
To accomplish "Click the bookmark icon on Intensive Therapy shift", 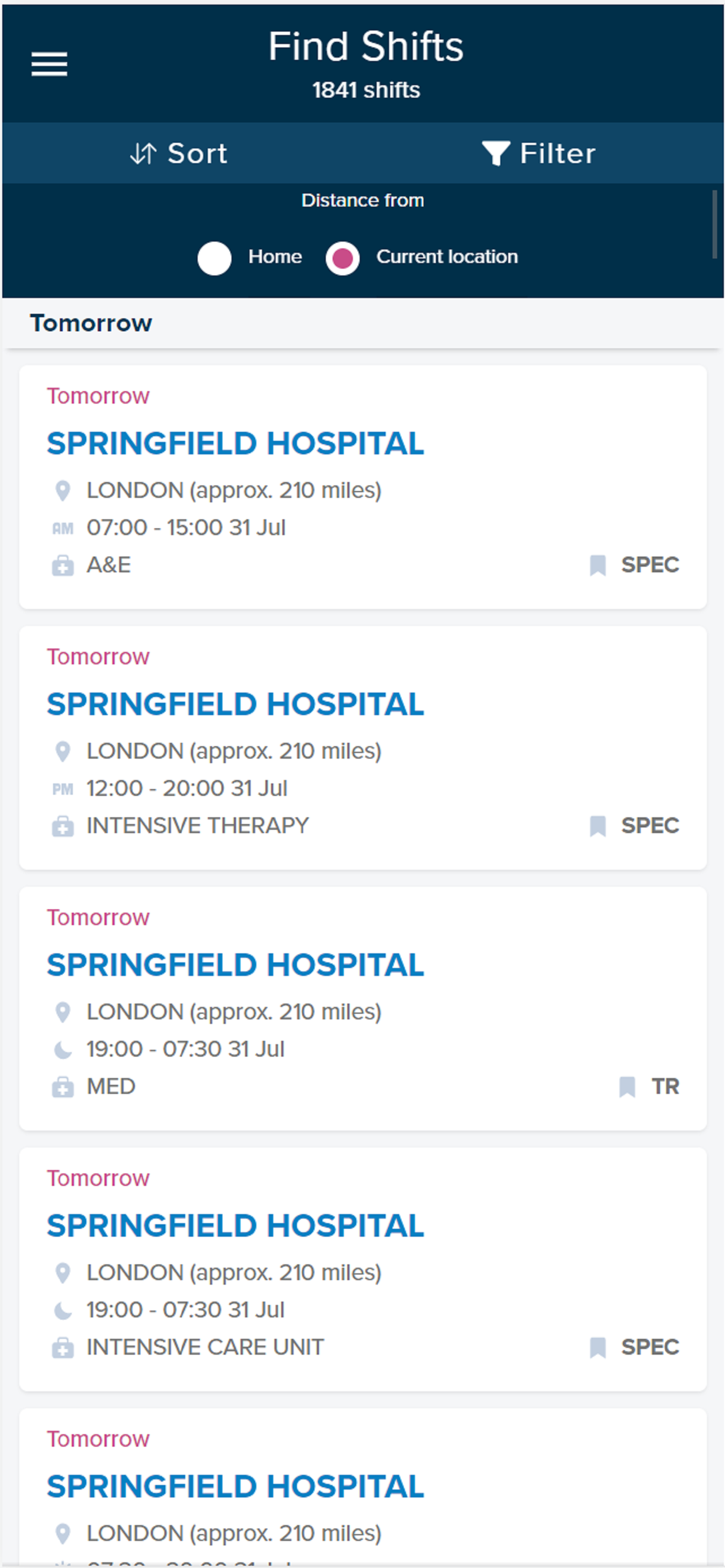I will coord(598,826).
